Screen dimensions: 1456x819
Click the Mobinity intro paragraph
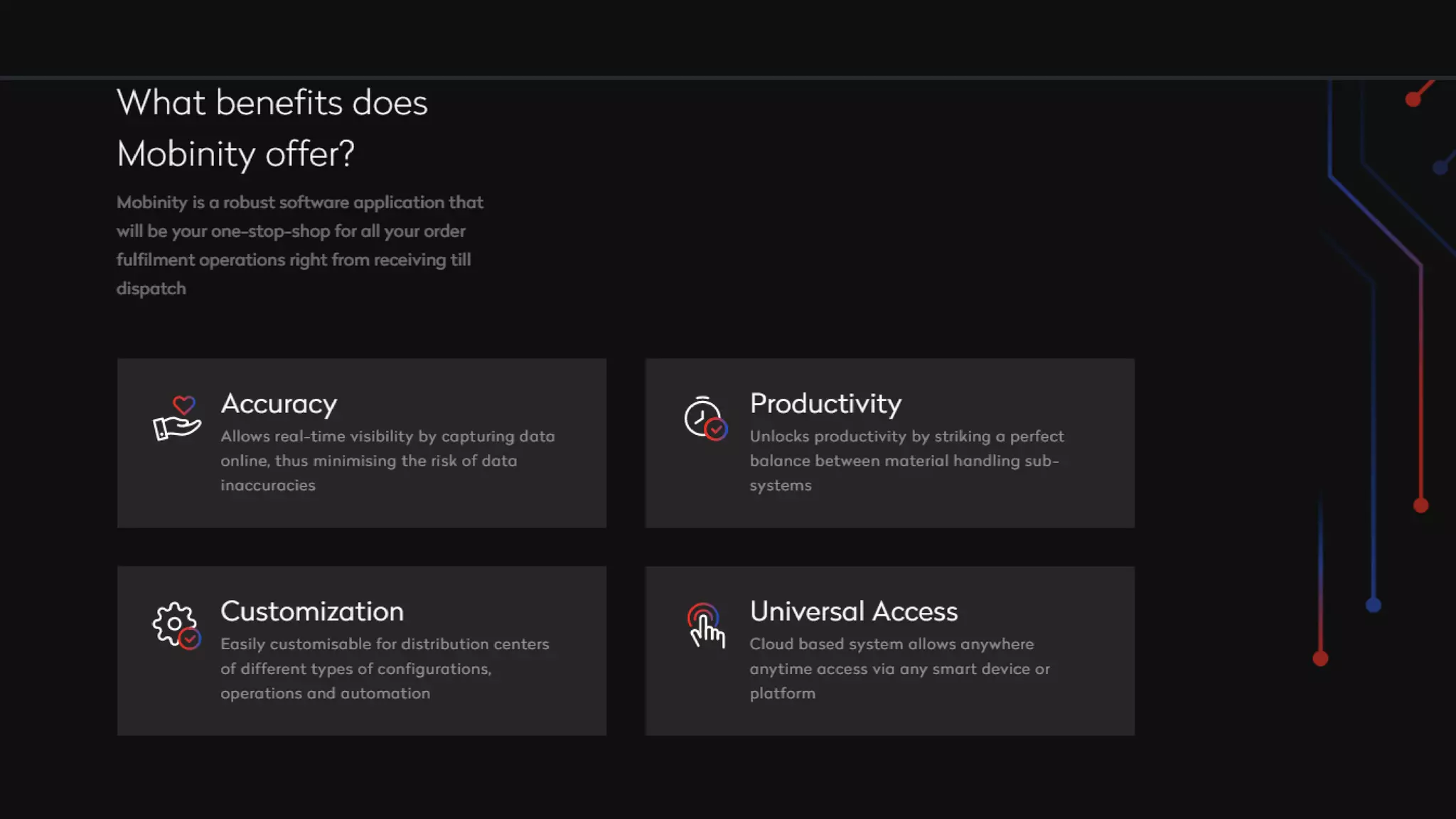(299, 245)
